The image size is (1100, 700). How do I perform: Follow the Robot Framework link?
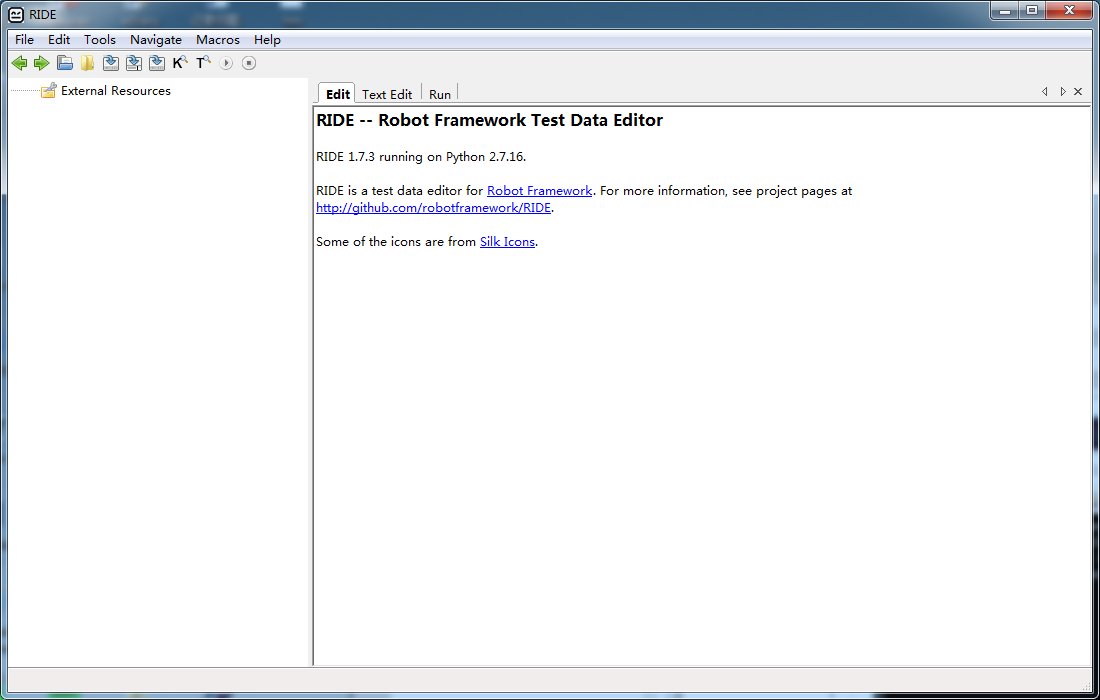click(539, 191)
